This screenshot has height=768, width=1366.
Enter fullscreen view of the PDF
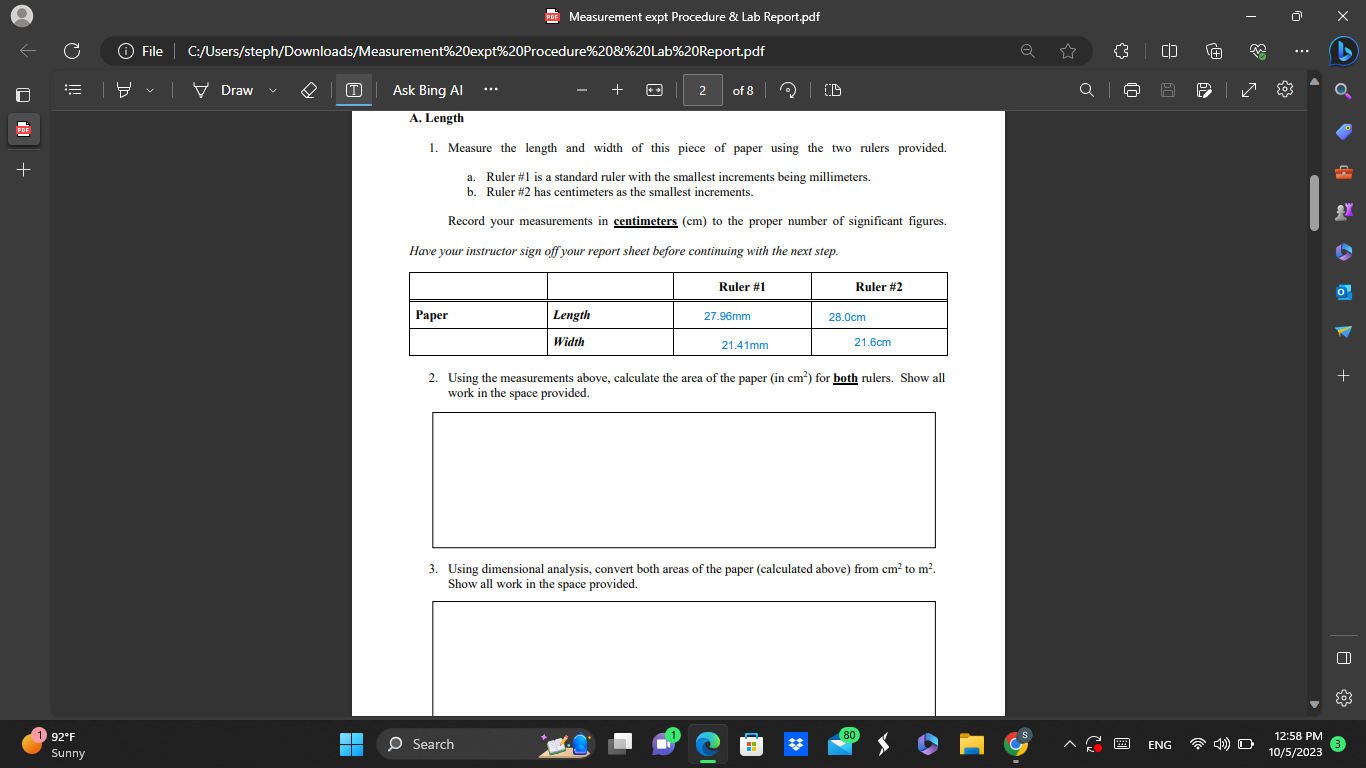(1248, 90)
